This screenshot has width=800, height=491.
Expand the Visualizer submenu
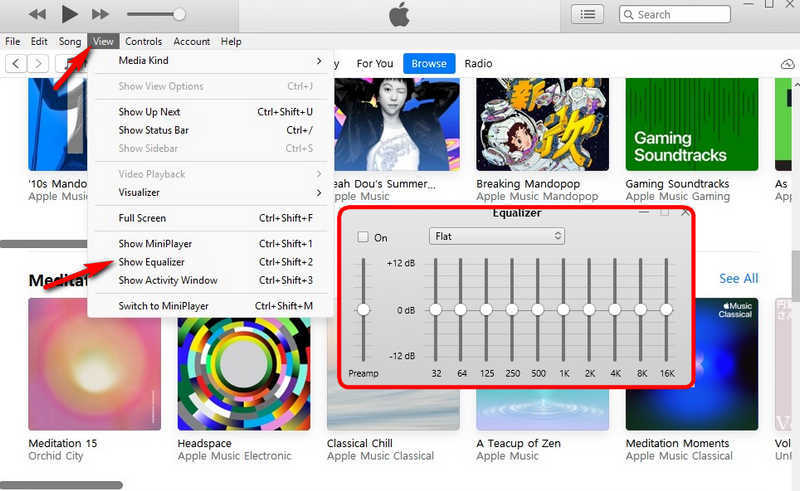[210, 192]
